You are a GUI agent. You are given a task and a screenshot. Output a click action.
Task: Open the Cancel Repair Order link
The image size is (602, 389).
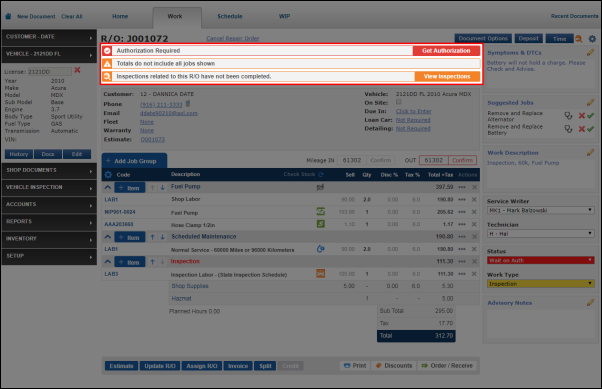coord(233,38)
